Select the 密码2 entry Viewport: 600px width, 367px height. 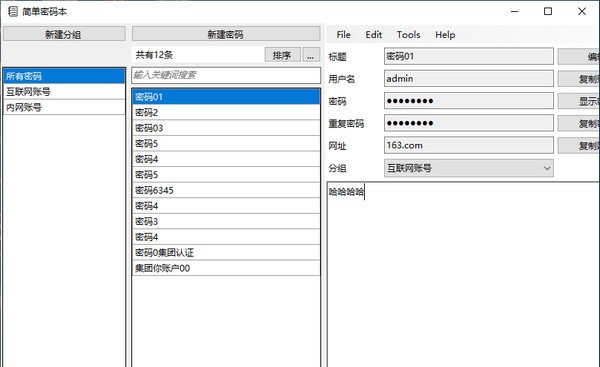(x=226, y=113)
